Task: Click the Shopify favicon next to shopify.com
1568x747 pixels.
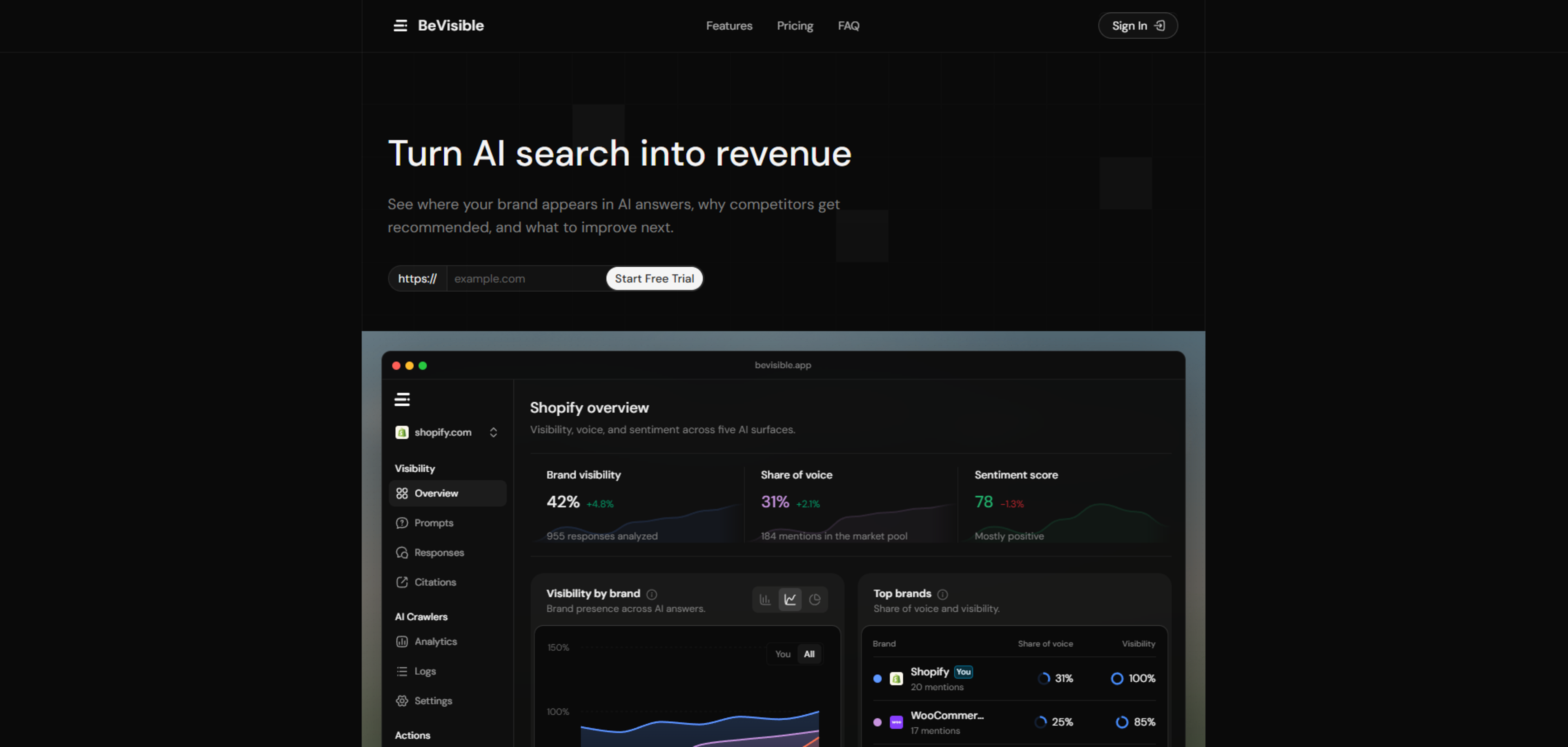Action: tap(402, 433)
